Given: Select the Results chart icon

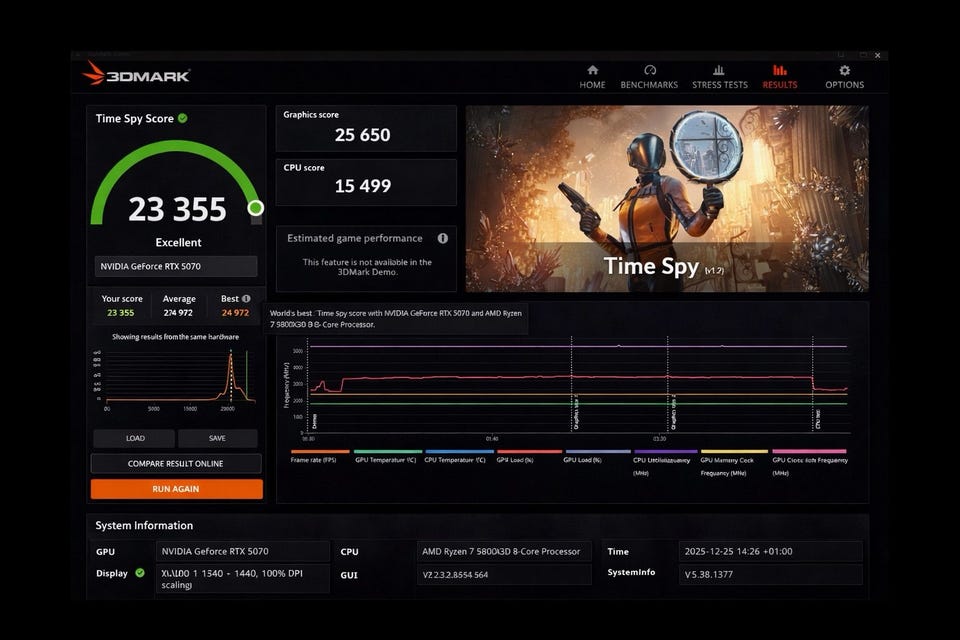Looking at the screenshot, I should (779, 70).
